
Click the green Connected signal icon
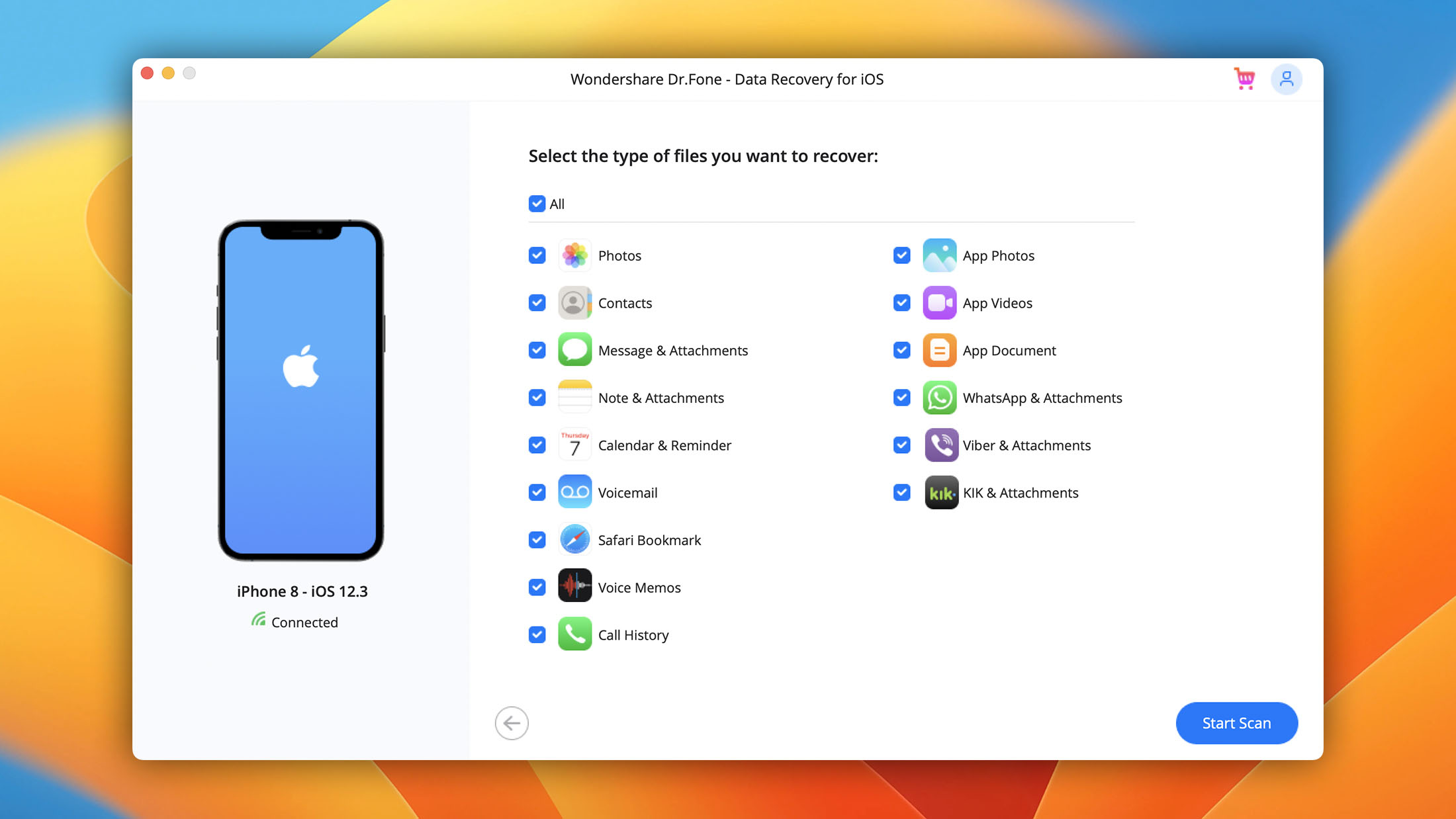[258, 620]
